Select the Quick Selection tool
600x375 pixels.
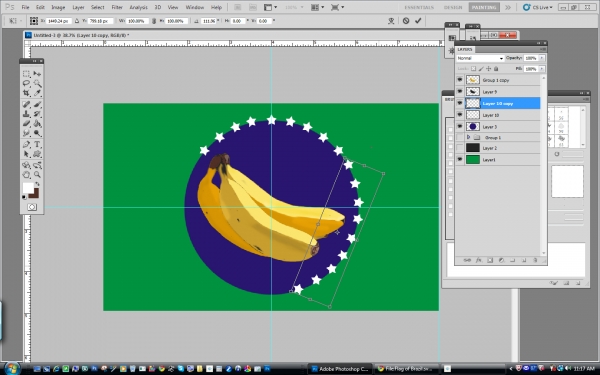coord(37,83)
